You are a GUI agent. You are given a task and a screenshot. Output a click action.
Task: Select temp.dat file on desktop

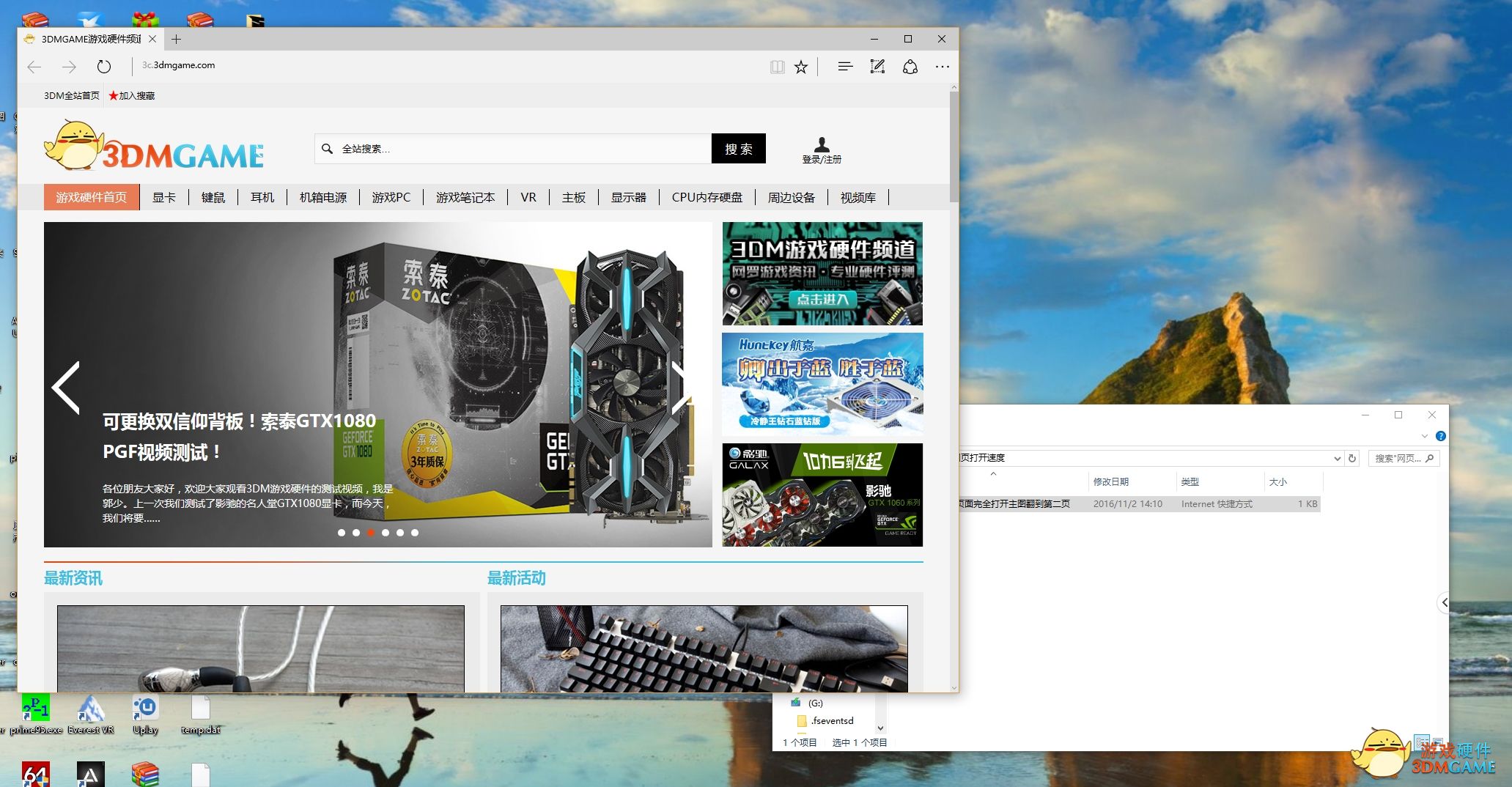click(x=200, y=714)
